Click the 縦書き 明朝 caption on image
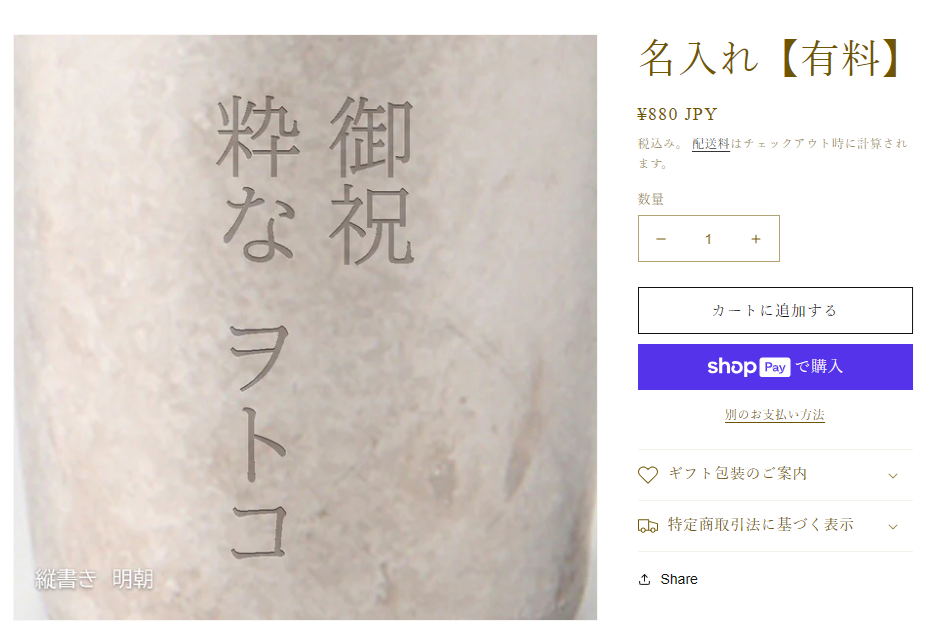 (x=94, y=579)
